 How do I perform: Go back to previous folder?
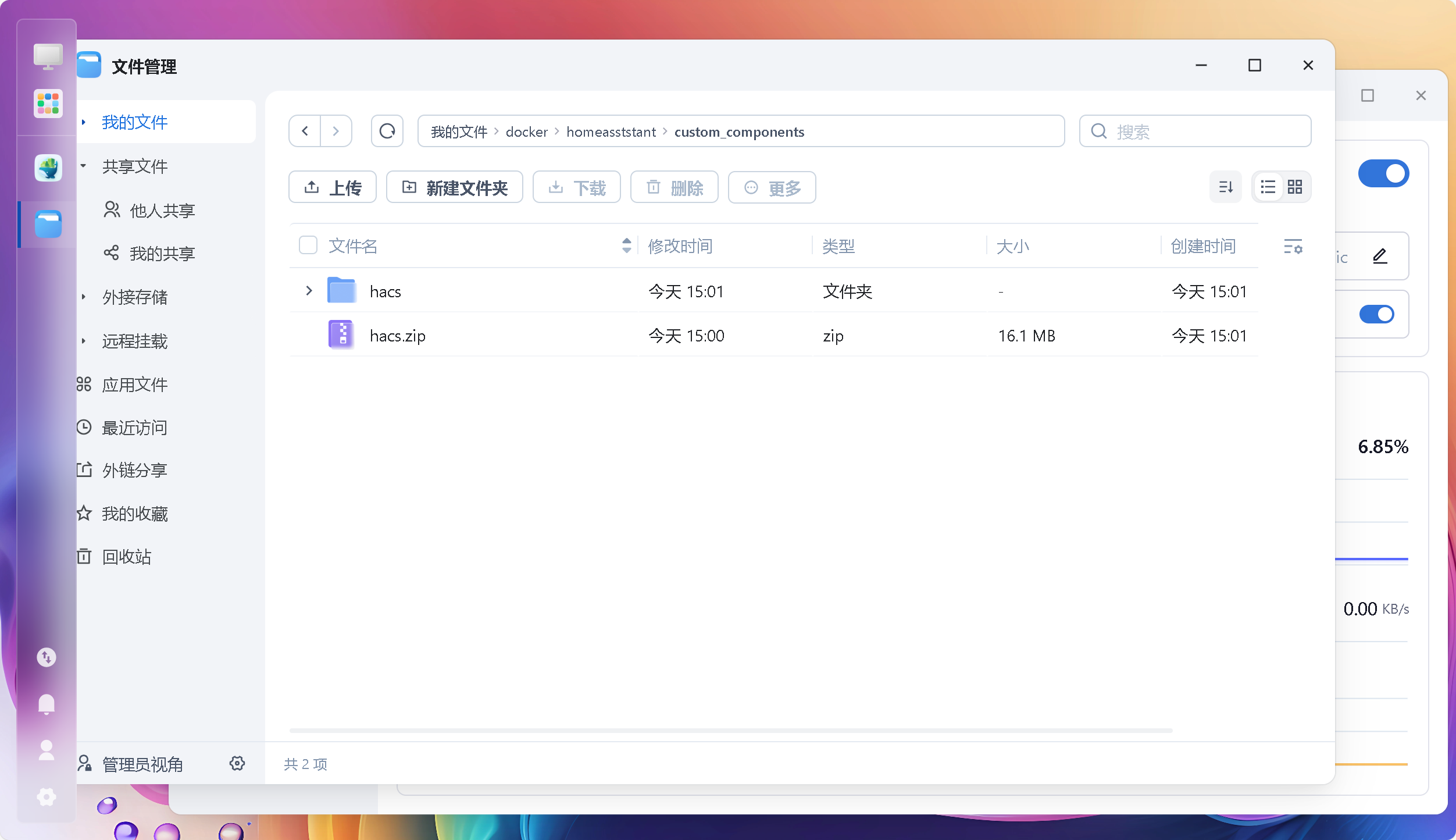pos(305,131)
